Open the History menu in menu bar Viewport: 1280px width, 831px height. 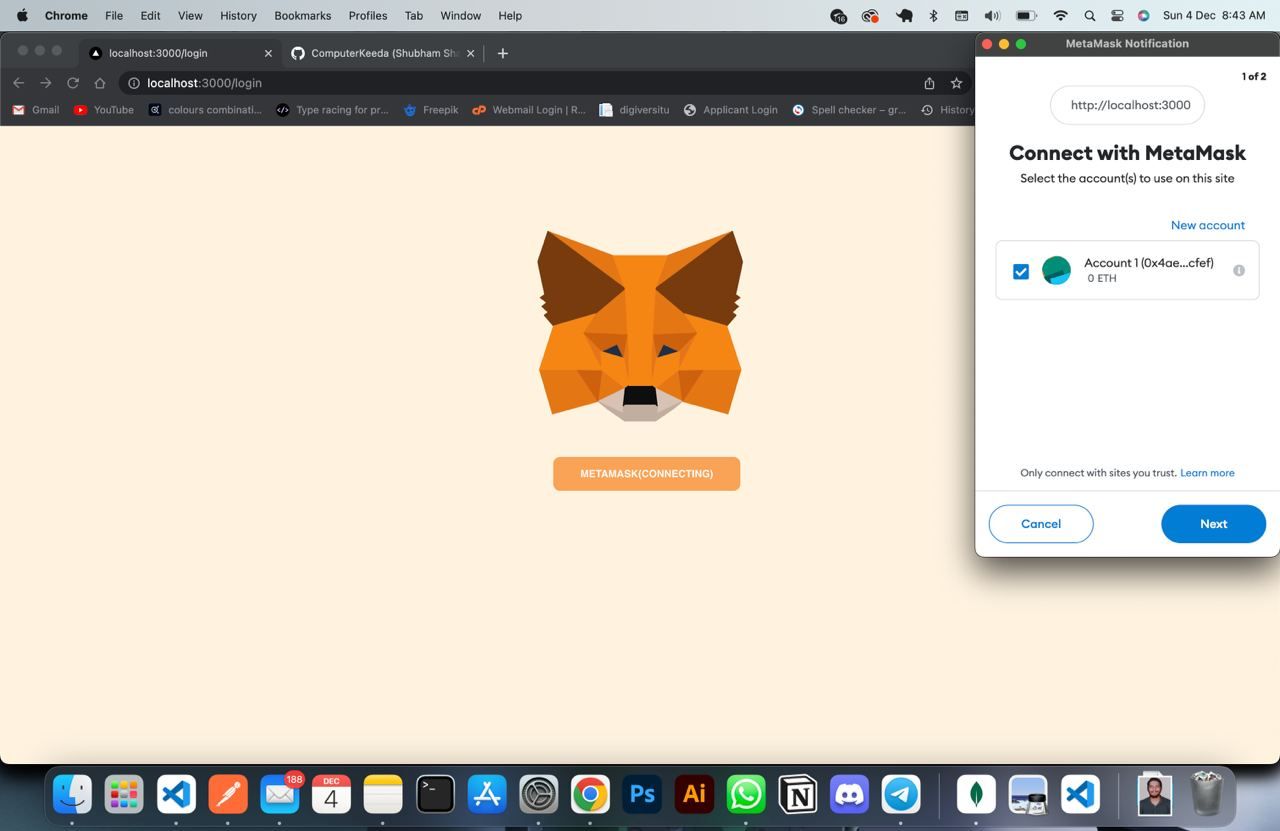pyautogui.click(x=238, y=16)
